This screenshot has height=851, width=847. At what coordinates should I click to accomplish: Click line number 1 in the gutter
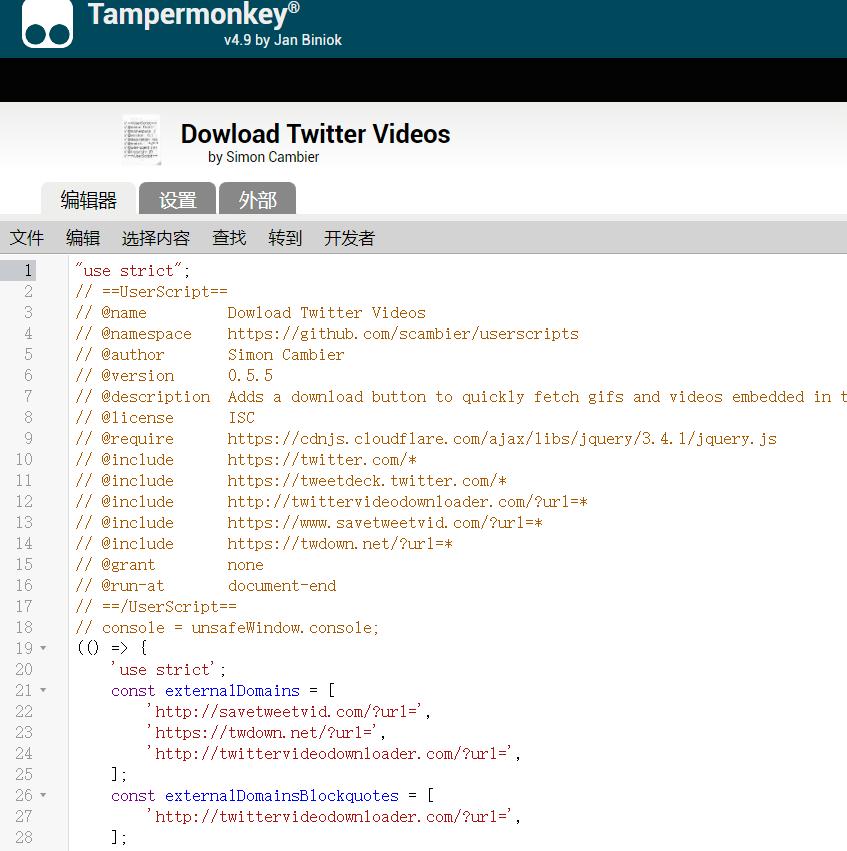[28, 271]
